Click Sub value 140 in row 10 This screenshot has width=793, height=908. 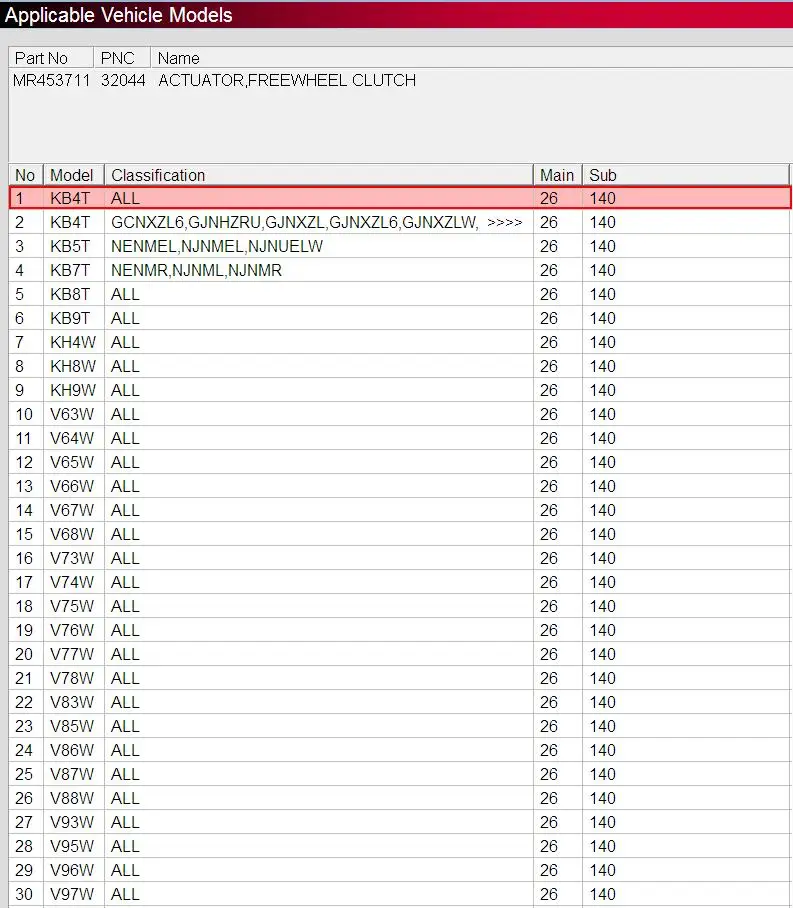[602, 415]
